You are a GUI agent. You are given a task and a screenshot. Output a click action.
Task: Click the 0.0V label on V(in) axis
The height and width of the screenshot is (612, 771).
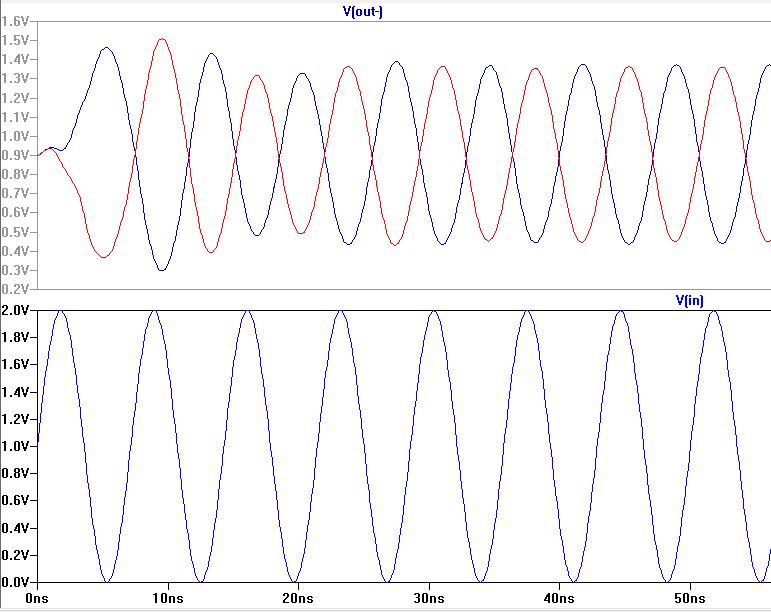pyautogui.click(x=15, y=582)
